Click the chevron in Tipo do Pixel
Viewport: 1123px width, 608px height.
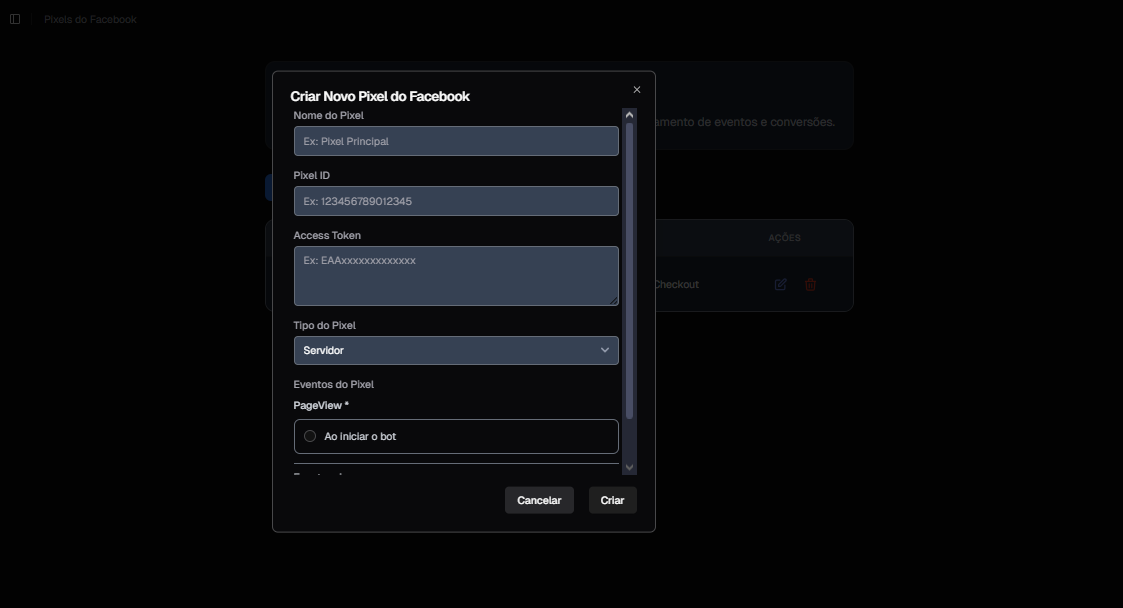(605, 350)
